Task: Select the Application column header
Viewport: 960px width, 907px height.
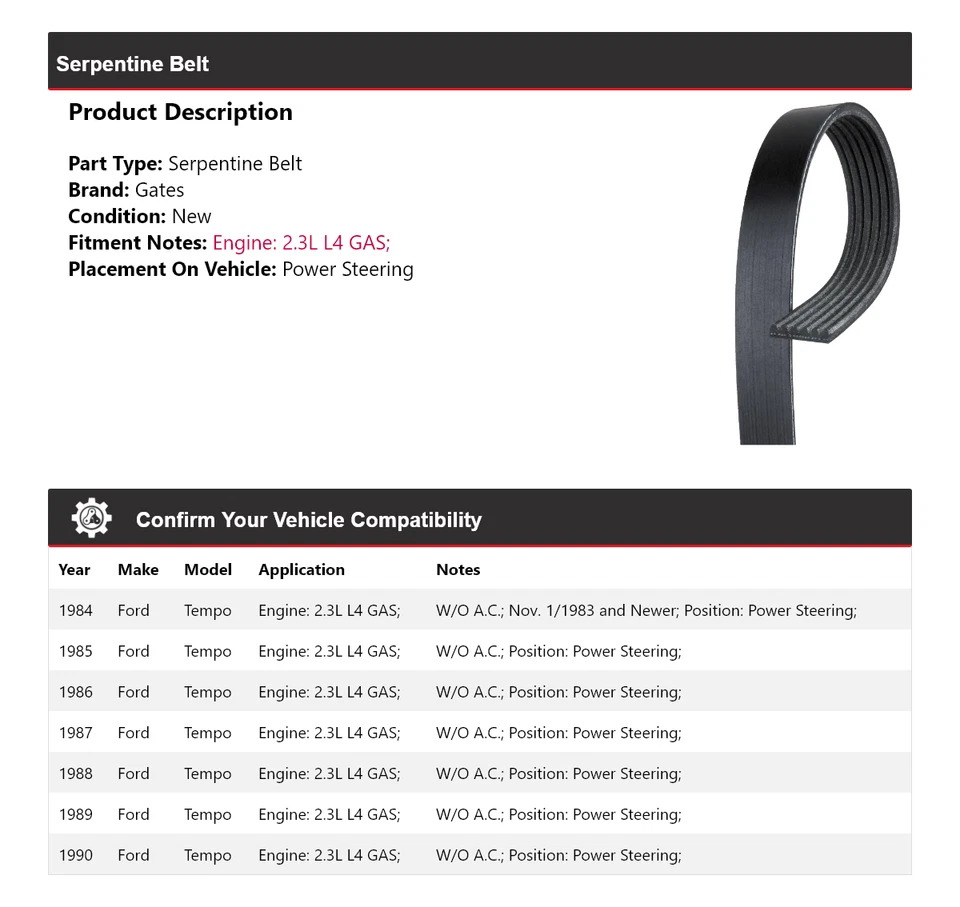Action: pyautogui.click(x=301, y=569)
